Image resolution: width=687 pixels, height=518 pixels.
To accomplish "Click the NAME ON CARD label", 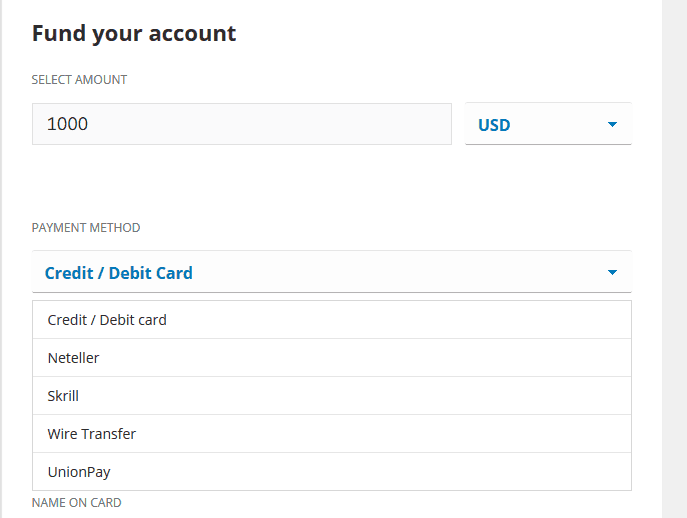I will pyautogui.click(x=77, y=503).
